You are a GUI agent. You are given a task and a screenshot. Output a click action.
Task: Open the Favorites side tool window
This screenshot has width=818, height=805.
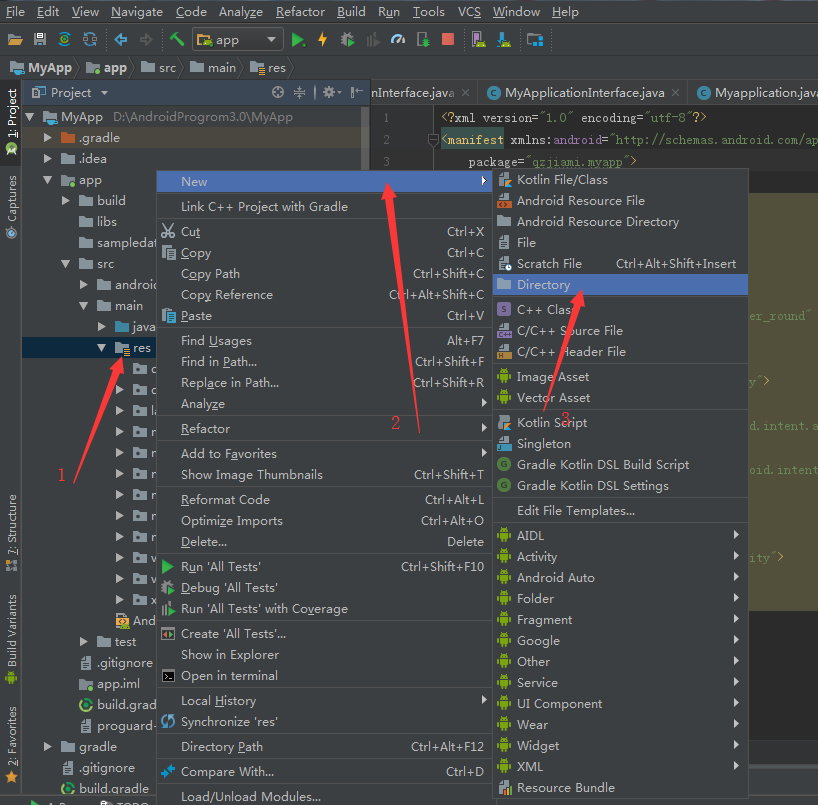[x=11, y=744]
